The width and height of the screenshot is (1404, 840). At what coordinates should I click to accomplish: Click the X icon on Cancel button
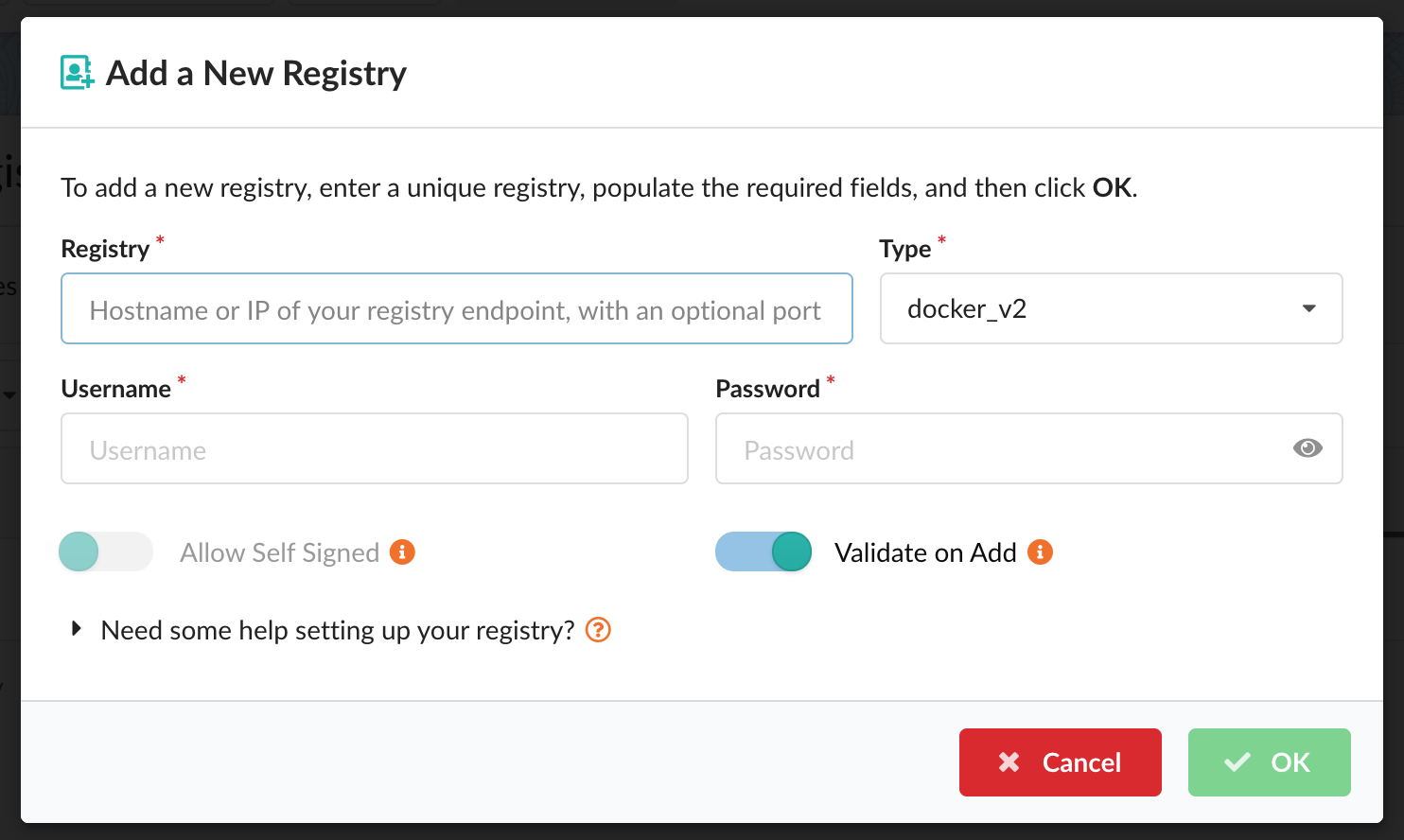[x=1009, y=762]
